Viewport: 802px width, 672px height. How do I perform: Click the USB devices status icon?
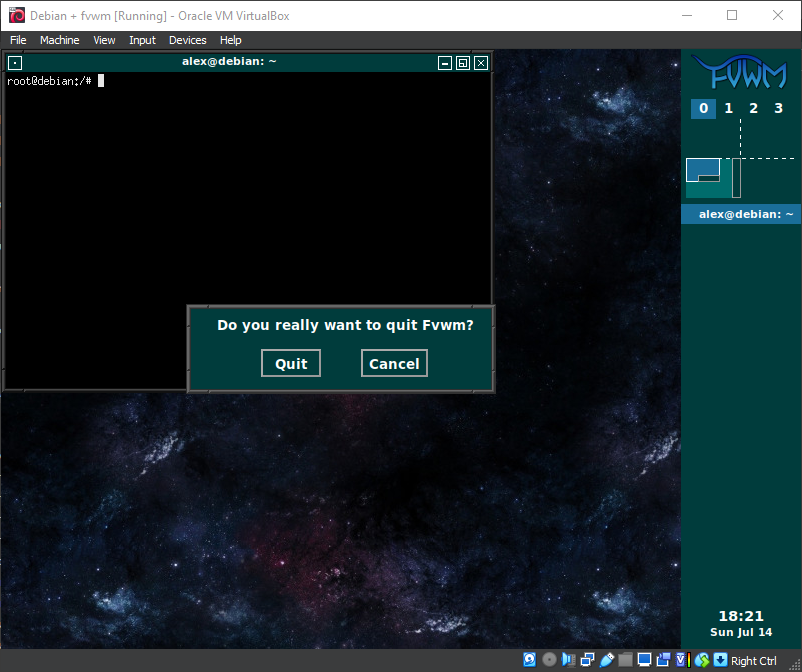click(x=606, y=660)
